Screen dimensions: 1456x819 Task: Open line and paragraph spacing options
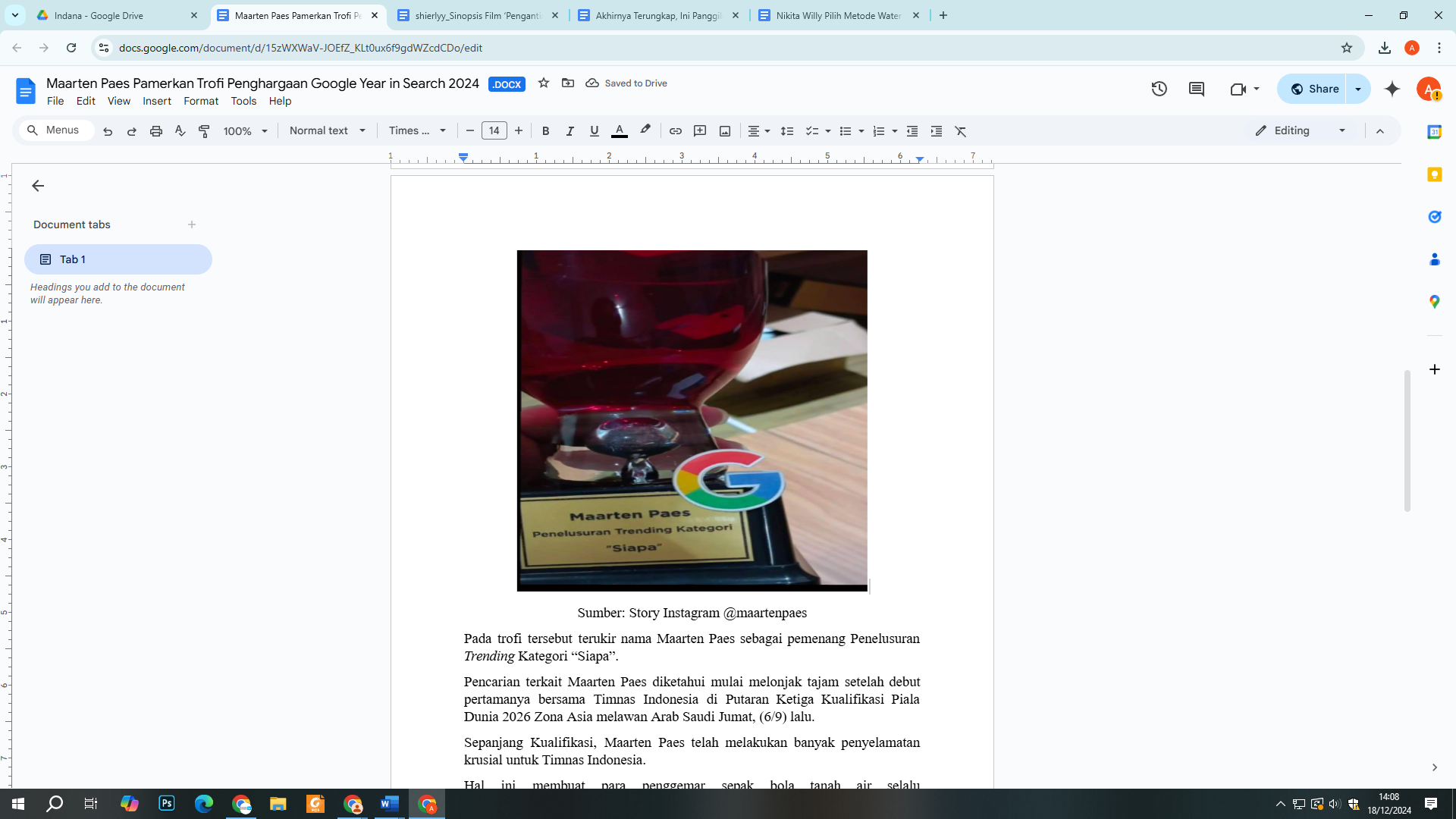pos(787,131)
